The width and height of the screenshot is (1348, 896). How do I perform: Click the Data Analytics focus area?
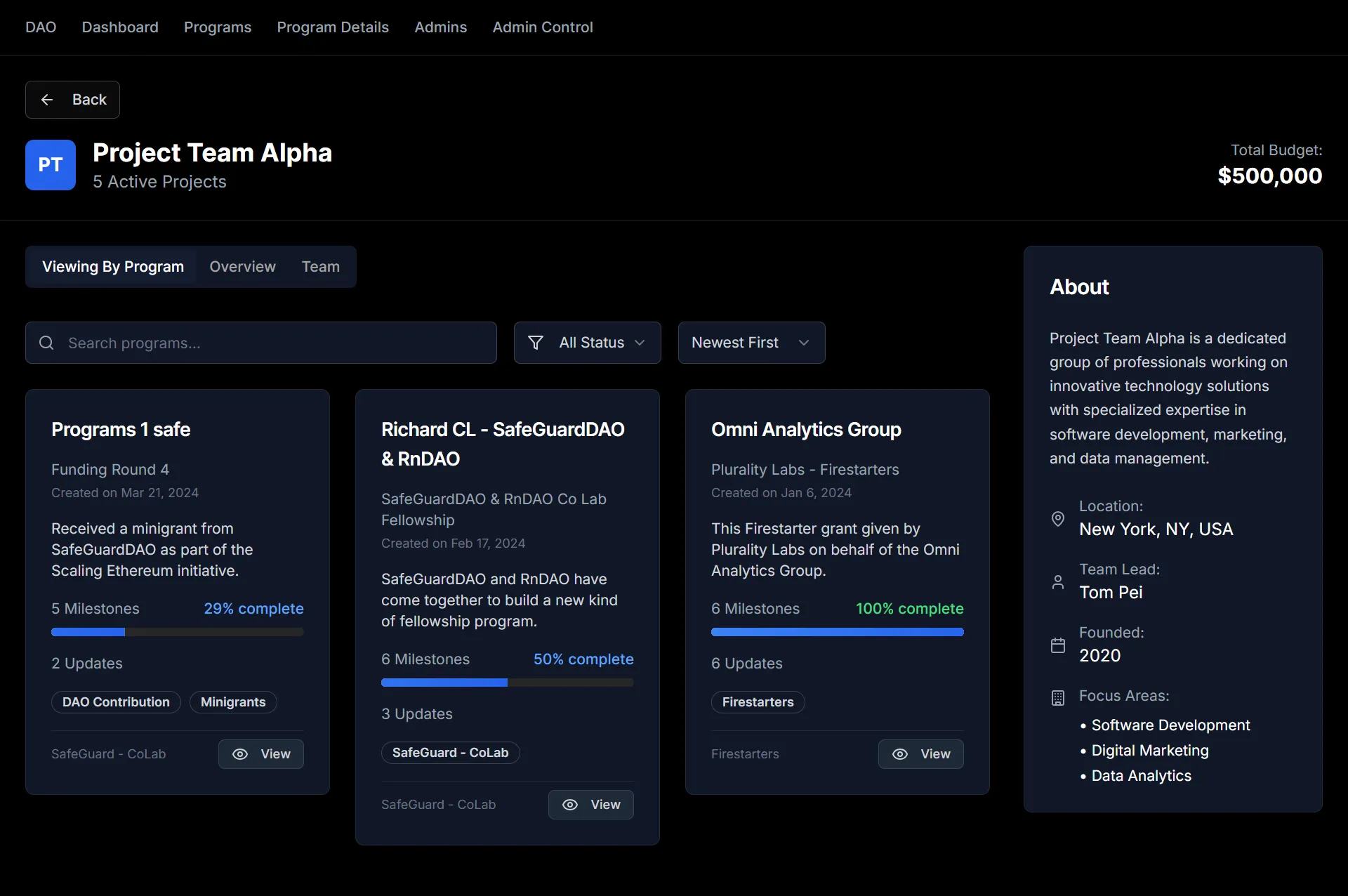point(1141,776)
